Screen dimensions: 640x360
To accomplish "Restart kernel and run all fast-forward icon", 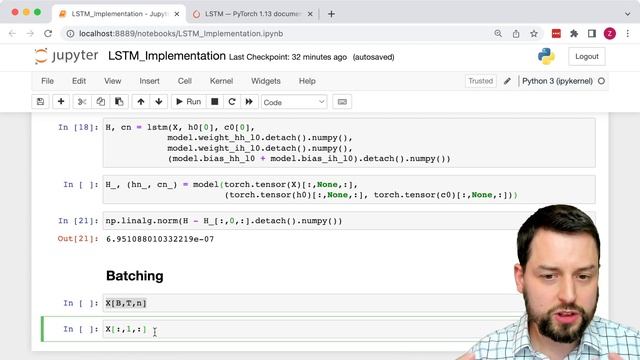I will (x=249, y=102).
